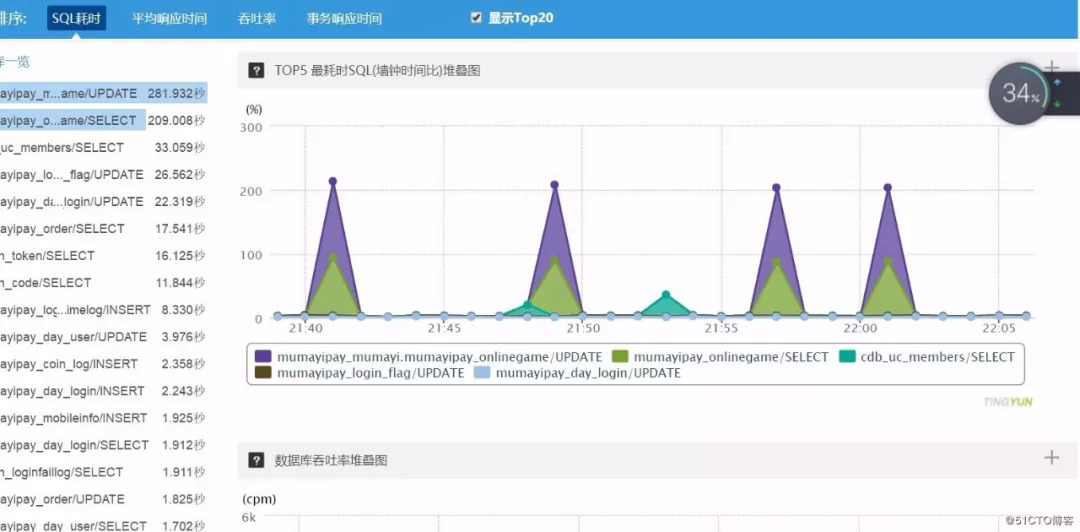
Task: Click help icon beside 数据库吞吐率堆叠图 title
Action: point(256,460)
